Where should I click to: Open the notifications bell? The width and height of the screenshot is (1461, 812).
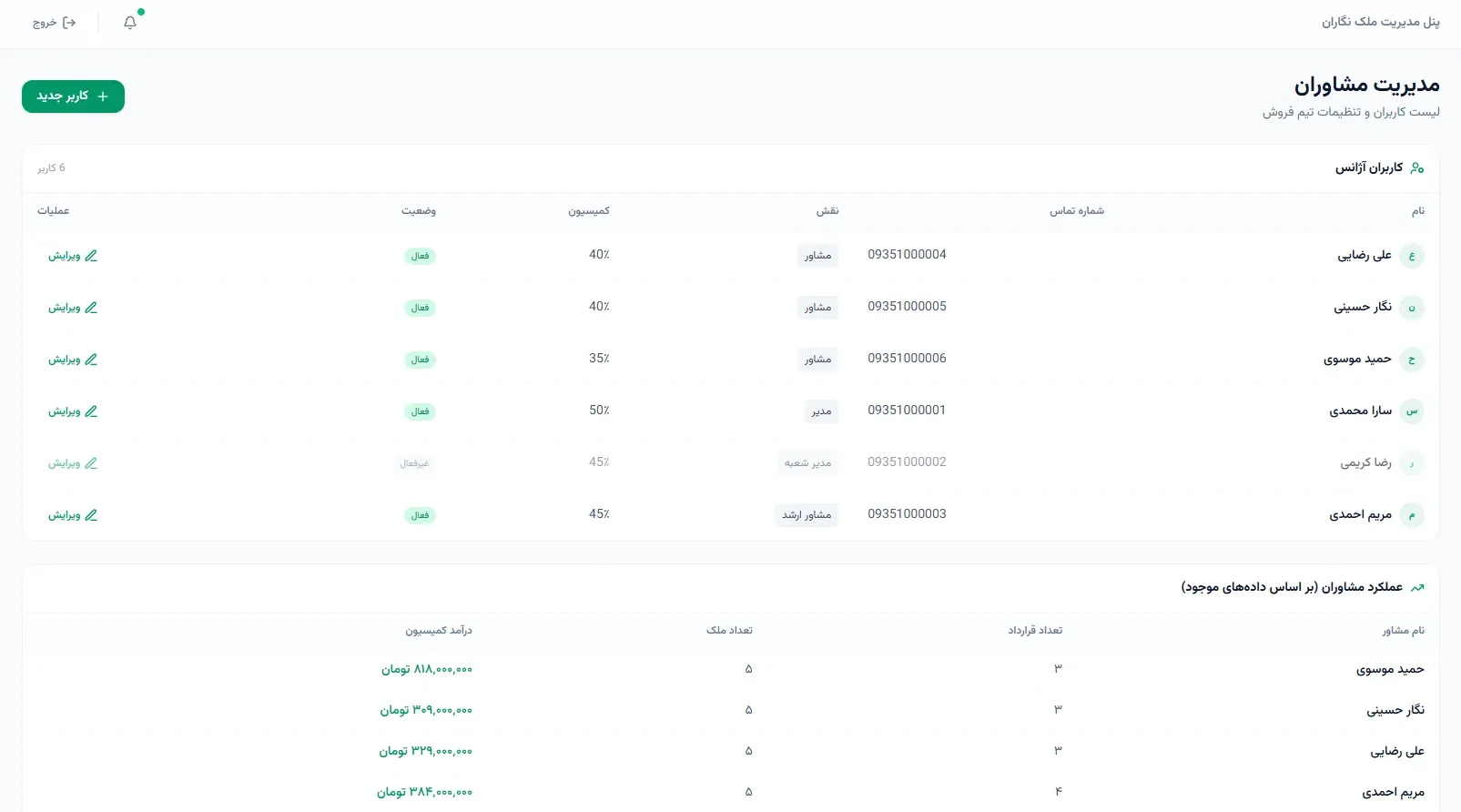[130, 23]
